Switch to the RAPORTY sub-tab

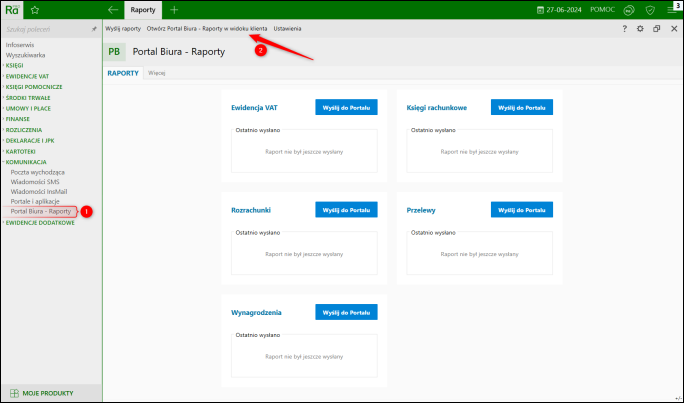click(x=123, y=73)
